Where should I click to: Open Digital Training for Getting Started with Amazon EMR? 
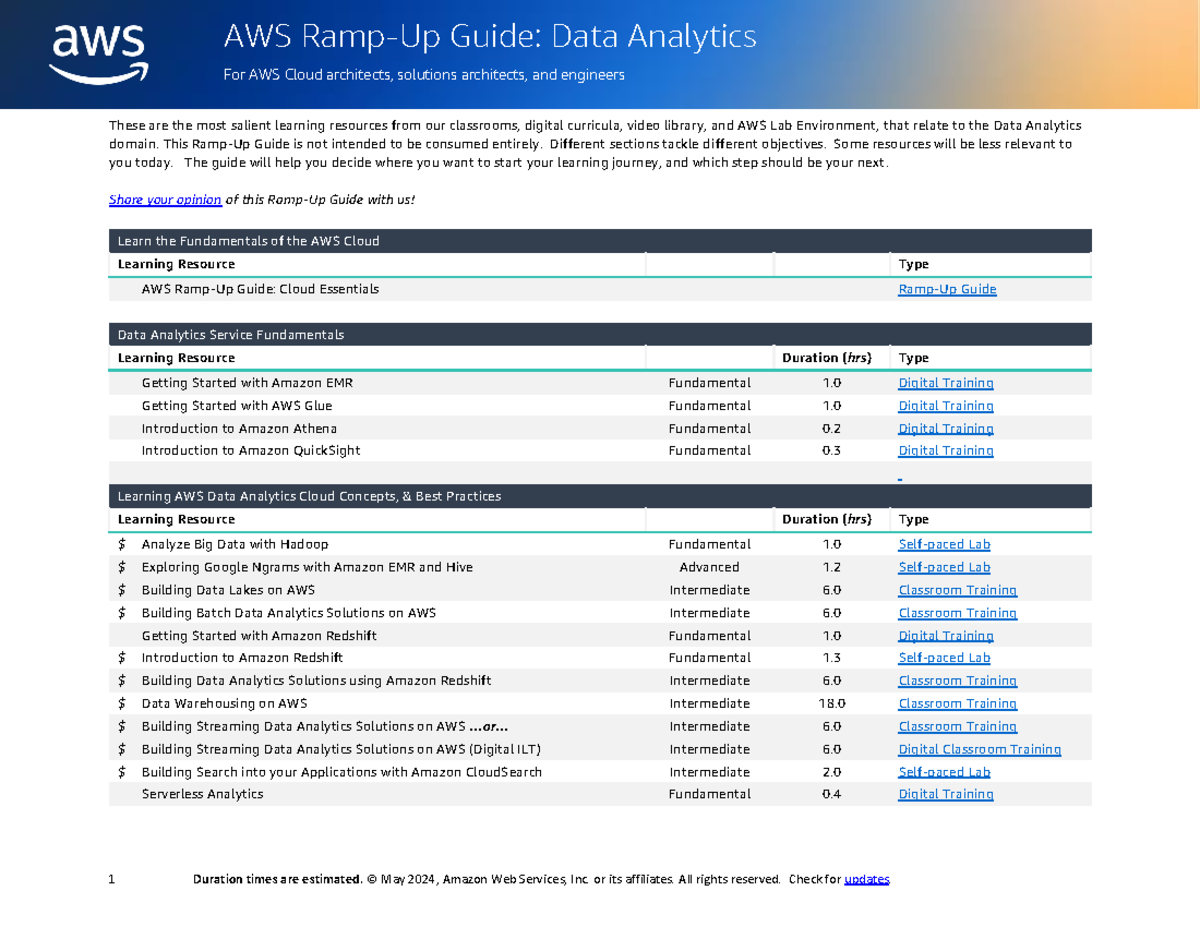945,382
